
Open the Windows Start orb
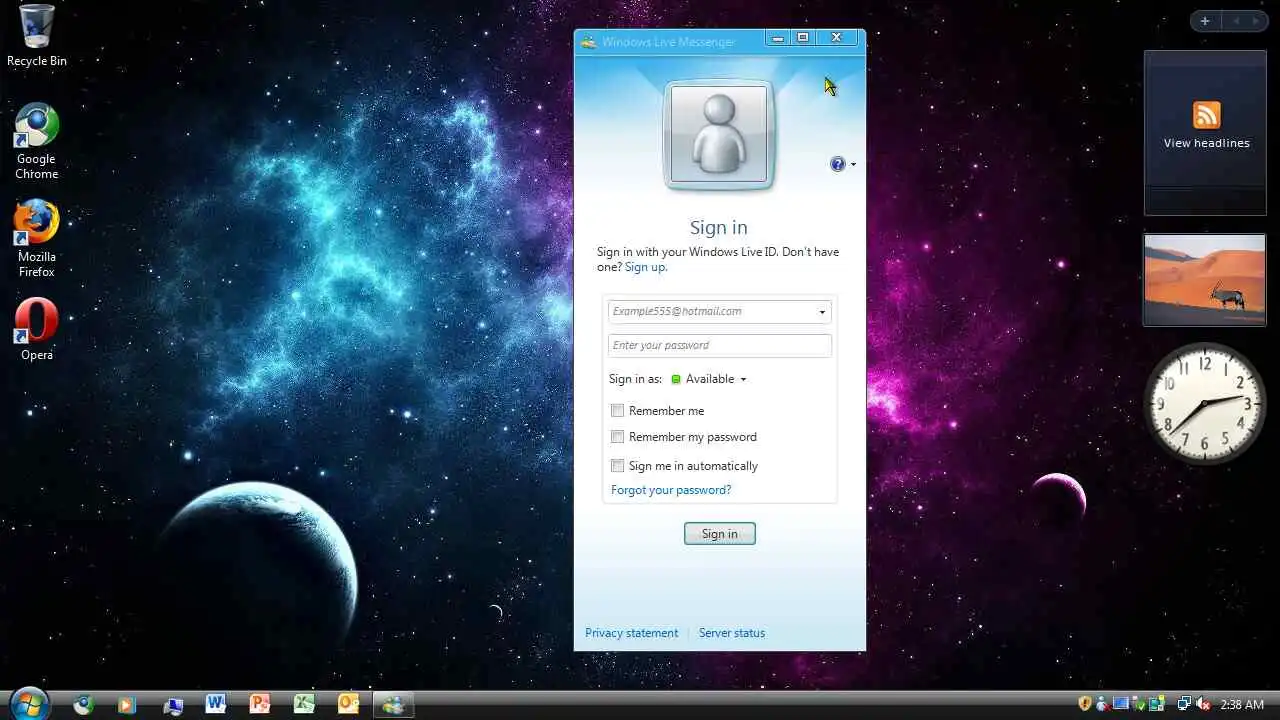click(x=29, y=704)
